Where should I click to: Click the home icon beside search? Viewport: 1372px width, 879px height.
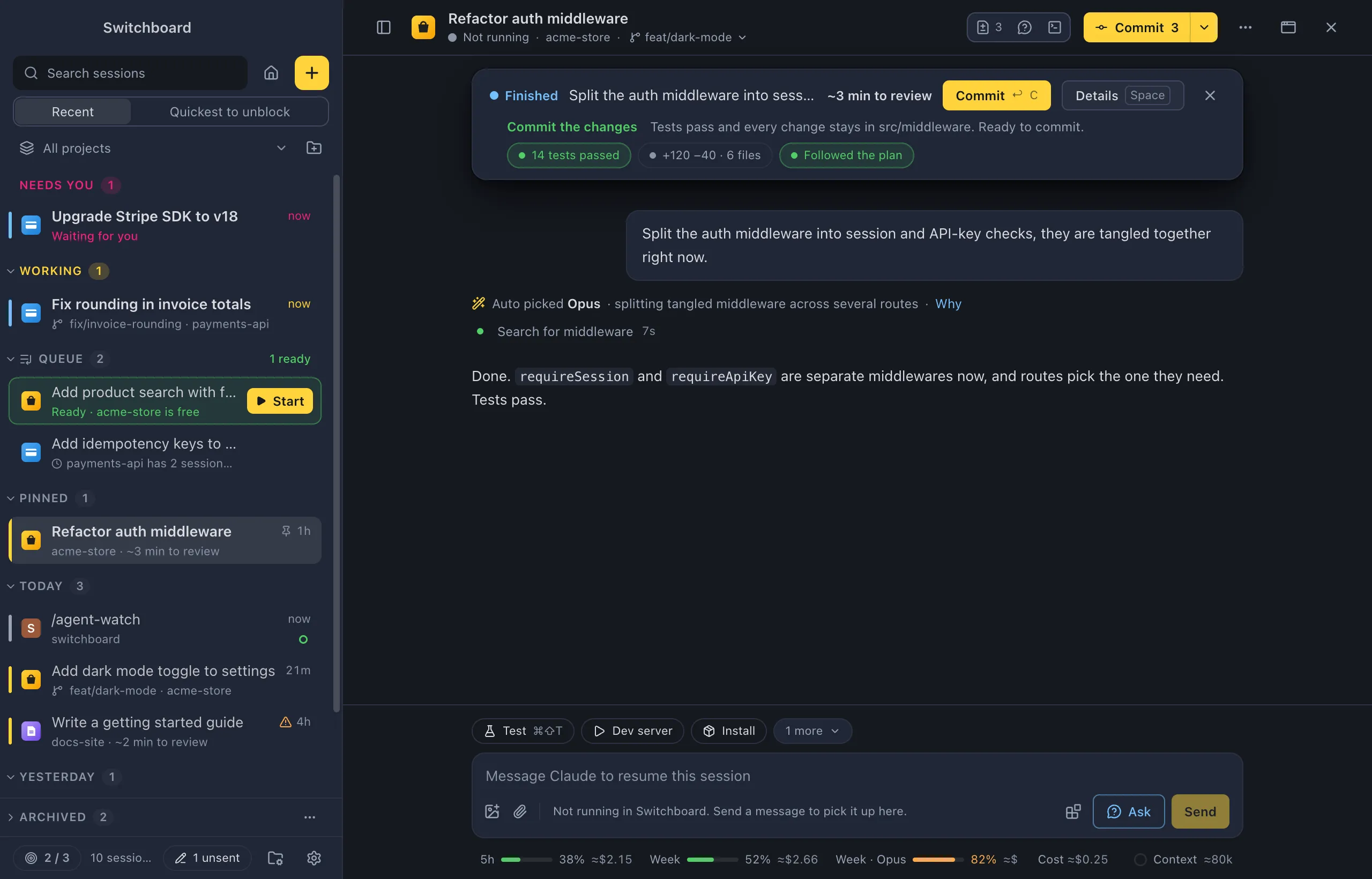coord(271,73)
